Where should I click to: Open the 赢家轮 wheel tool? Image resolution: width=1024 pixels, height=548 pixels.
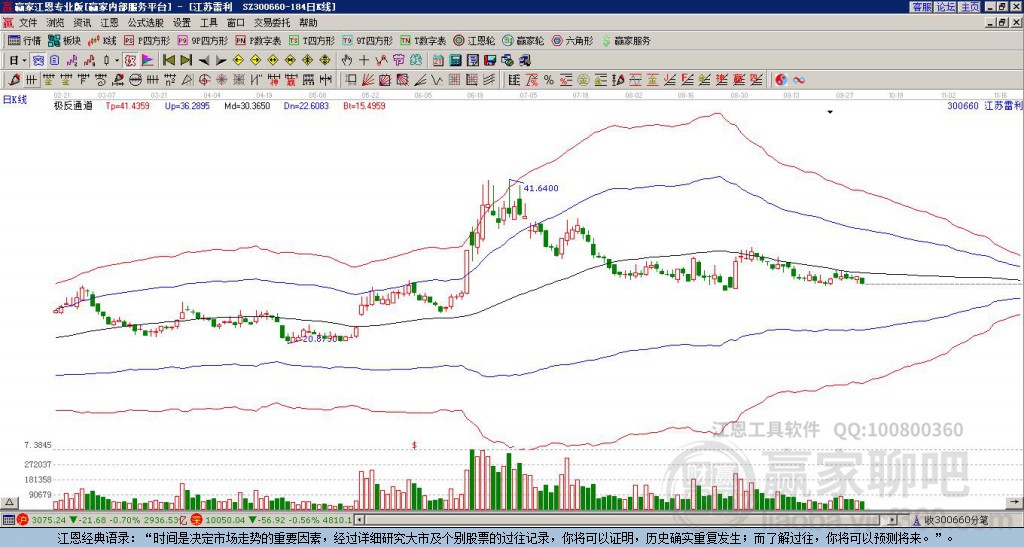[523, 40]
